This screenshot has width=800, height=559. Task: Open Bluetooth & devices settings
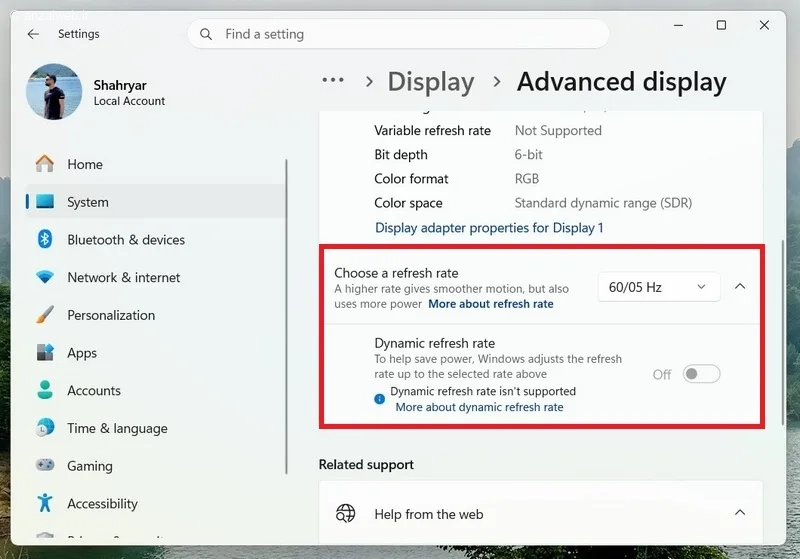(x=156, y=240)
